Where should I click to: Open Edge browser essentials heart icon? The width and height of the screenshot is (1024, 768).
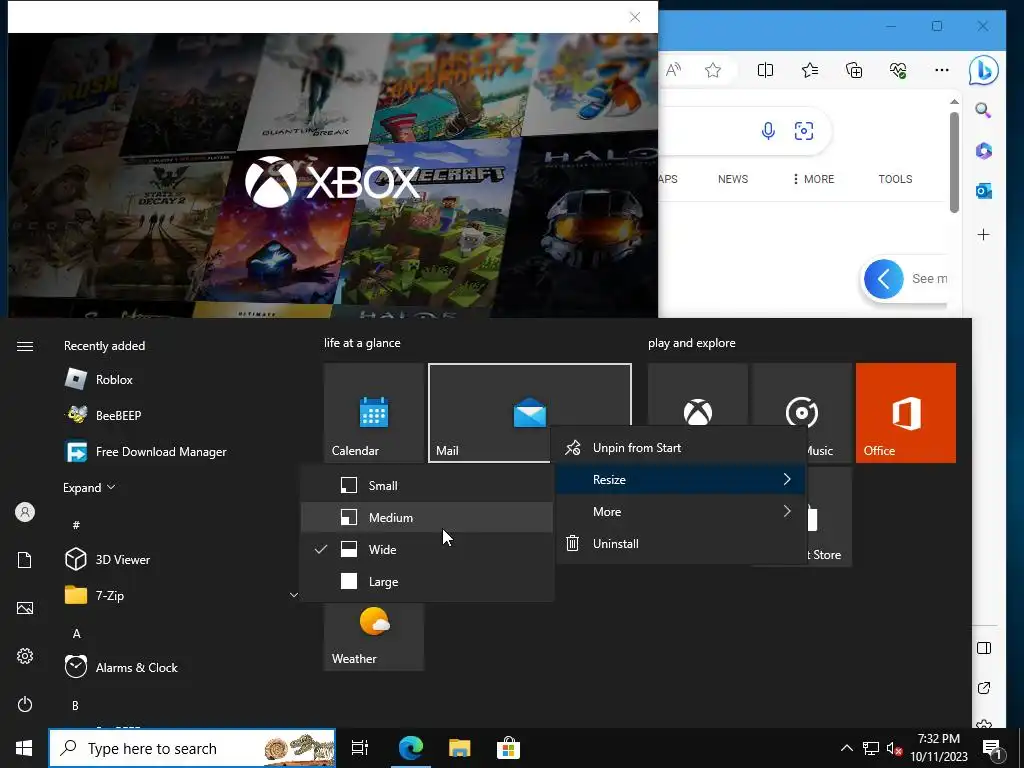(898, 70)
